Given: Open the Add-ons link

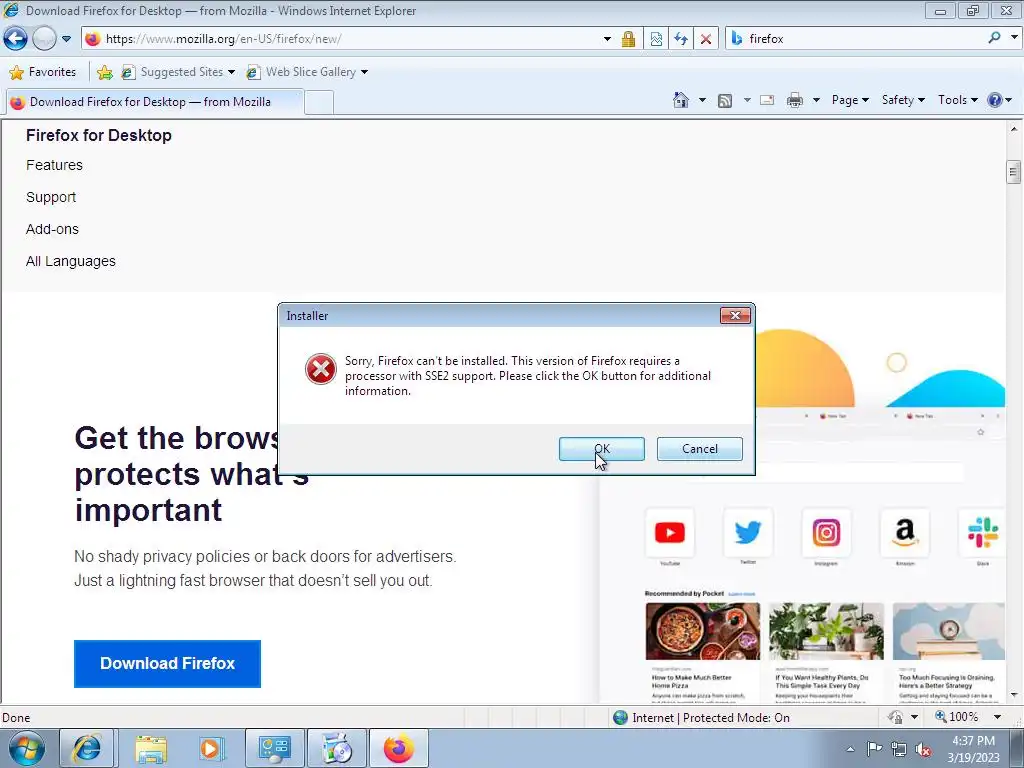Looking at the screenshot, I should pyautogui.click(x=52, y=229).
